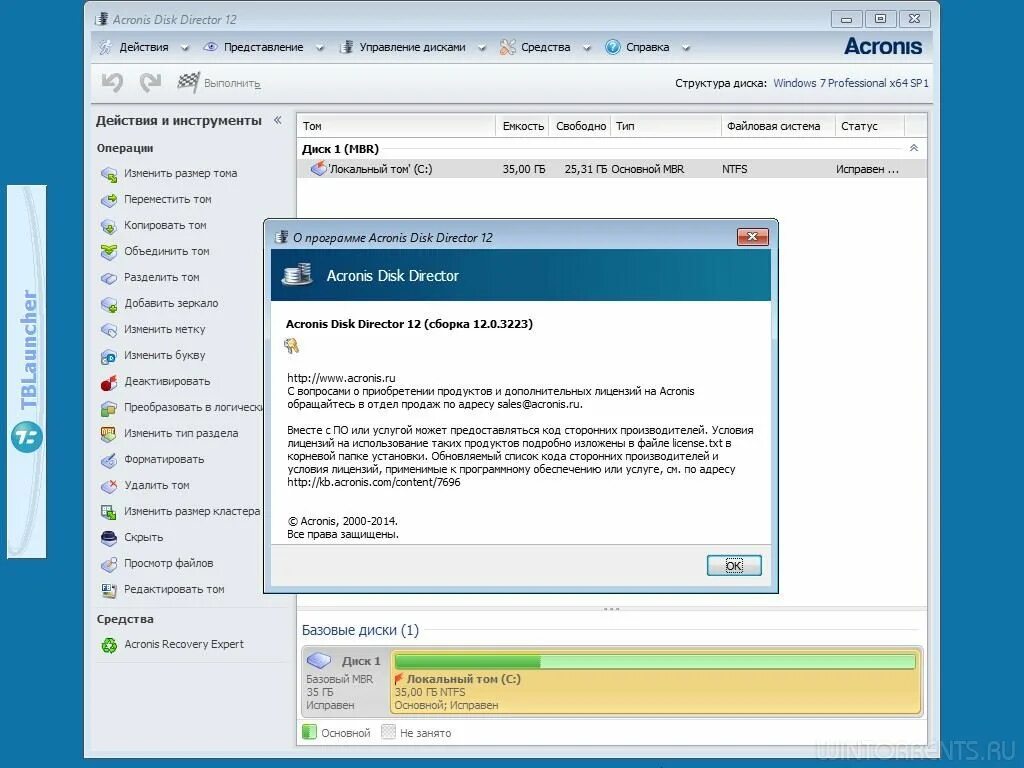Screen dimensions: 1024x768
Task: Click the Acronis Recovery Expert label
Action: tap(184, 644)
